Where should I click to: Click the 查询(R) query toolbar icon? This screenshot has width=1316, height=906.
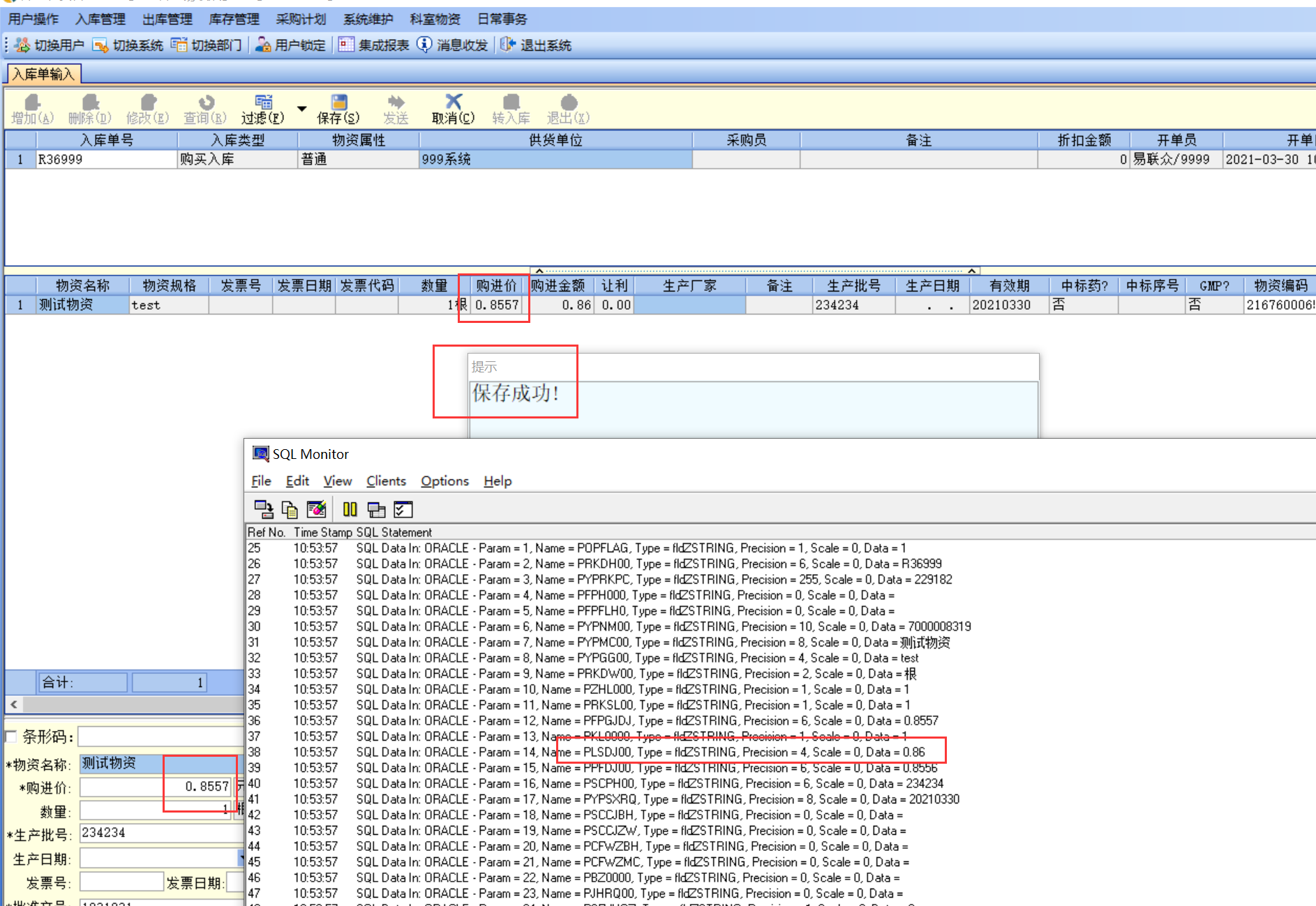[x=206, y=103]
